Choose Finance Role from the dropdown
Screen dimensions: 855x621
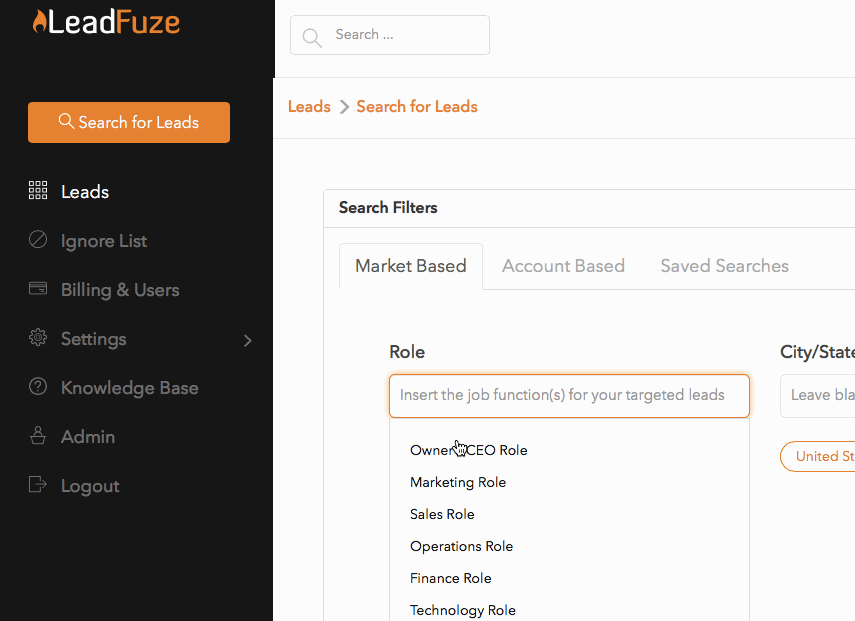pyautogui.click(x=450, y=578)
